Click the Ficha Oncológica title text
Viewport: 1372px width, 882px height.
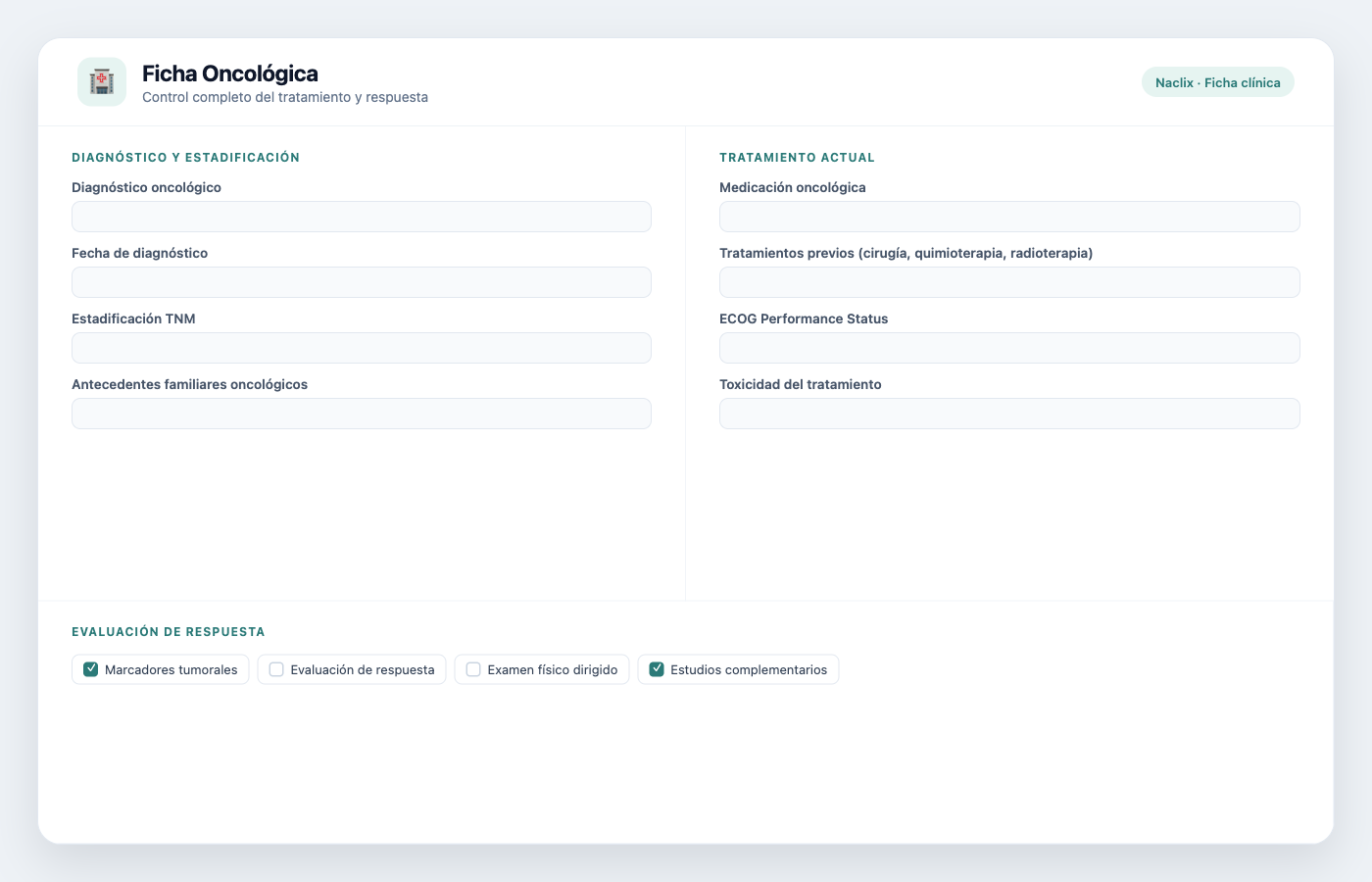230,73
